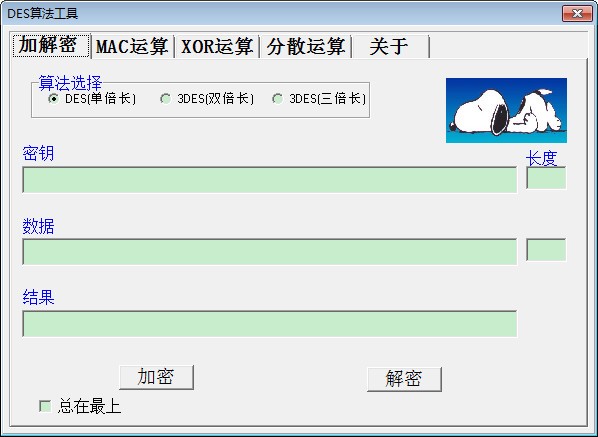Click the 数据 label
The image size is (598, 437).
tap(38, 226)
